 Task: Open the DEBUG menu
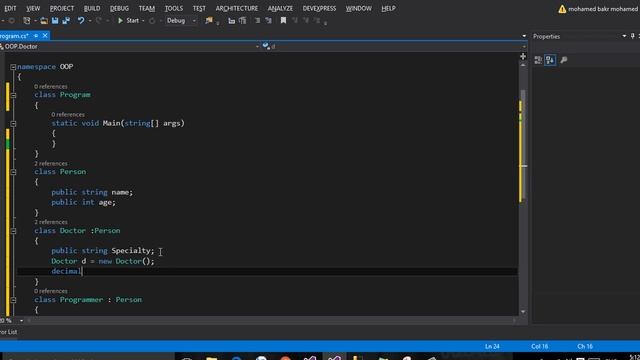point(119,8)
